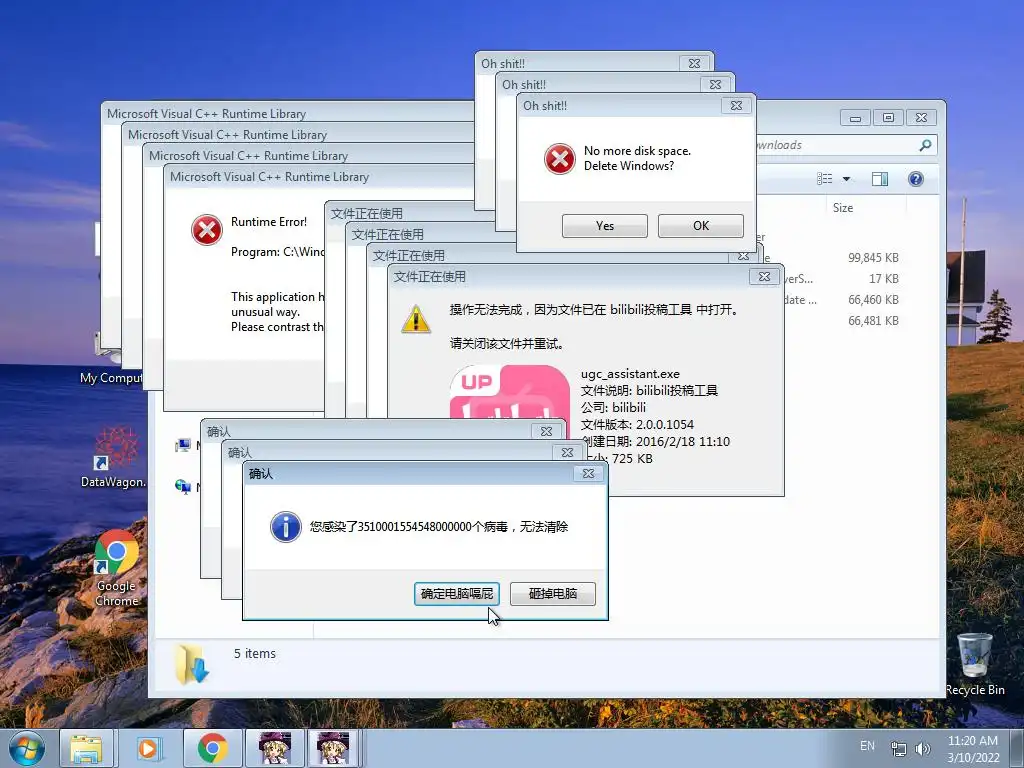This screenshot has height=768, width=1024.
Task: Open the Explorer view options dropdown arrow
Action: pos(846,179)
